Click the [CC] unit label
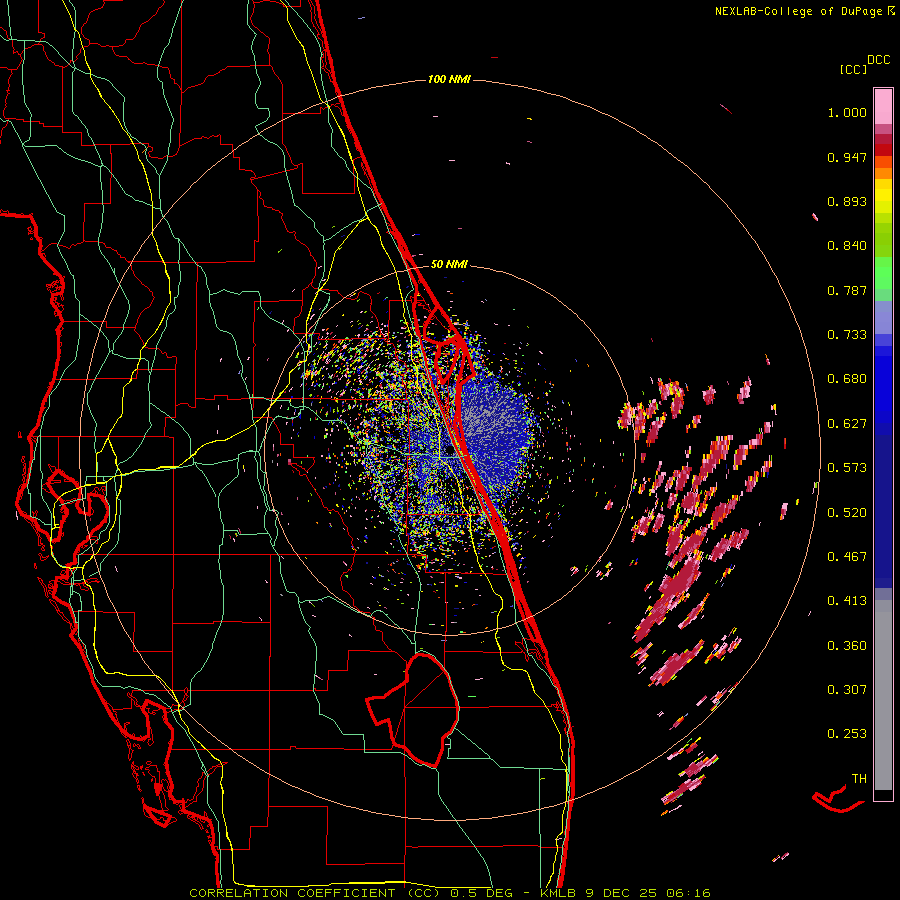The image size is (900, 900). point(853,70)
